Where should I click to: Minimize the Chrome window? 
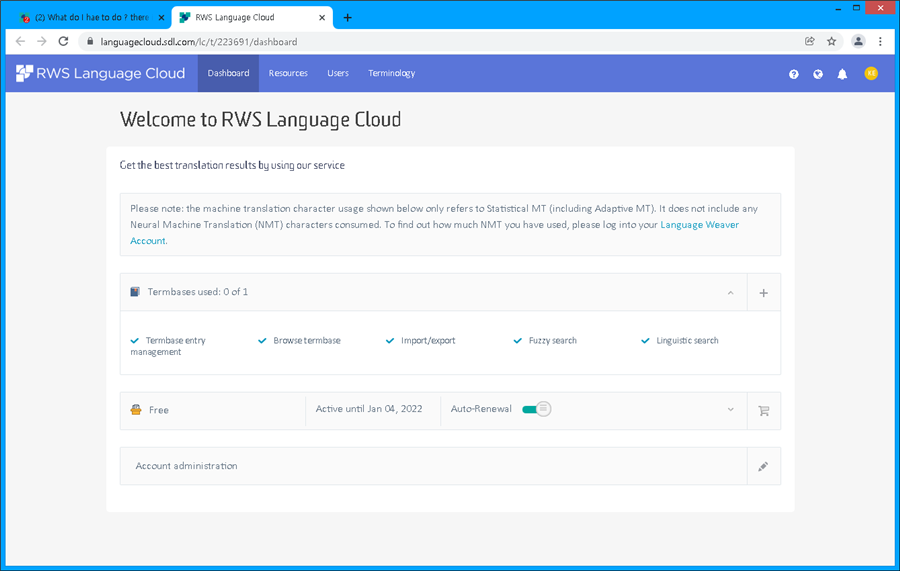838,8
